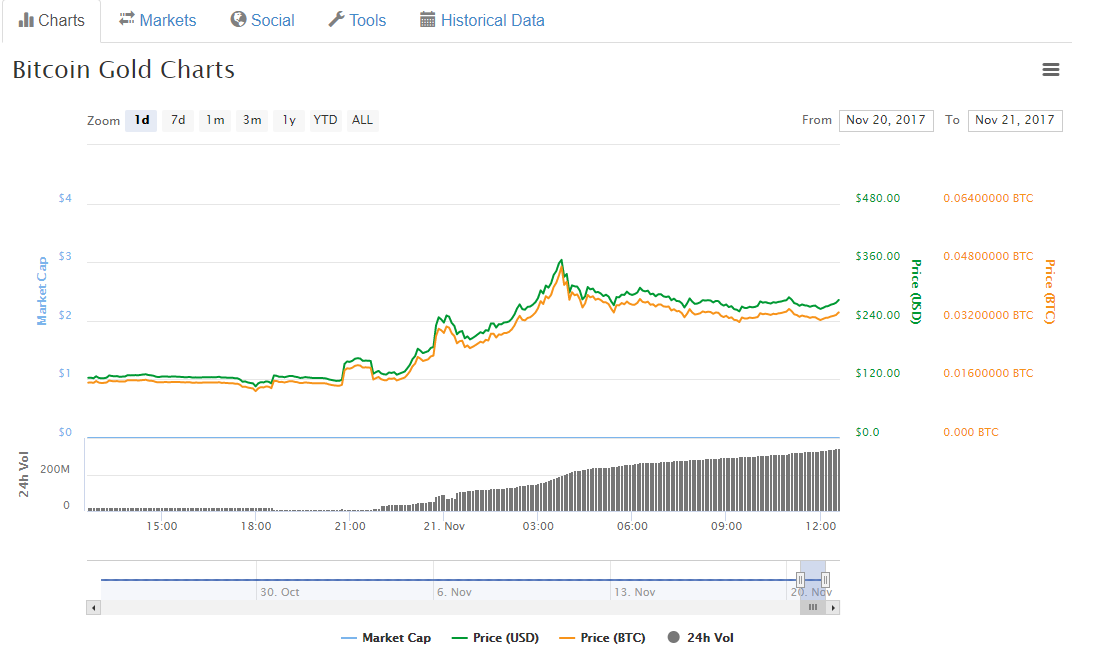1095x656 pixels.
Task: Click the navigator scroll left arrow
Action: click(94, 608)
